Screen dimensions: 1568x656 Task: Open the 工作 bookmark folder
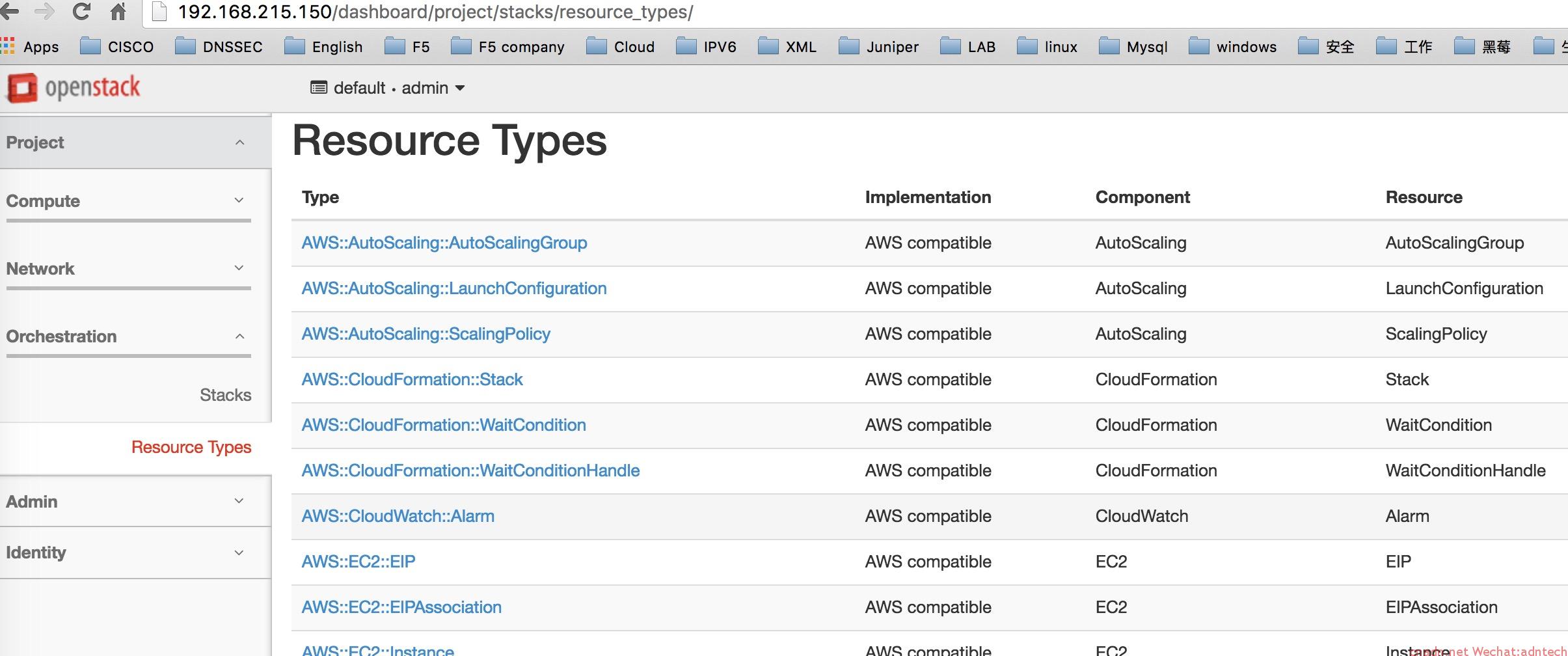click(1404, 46)
